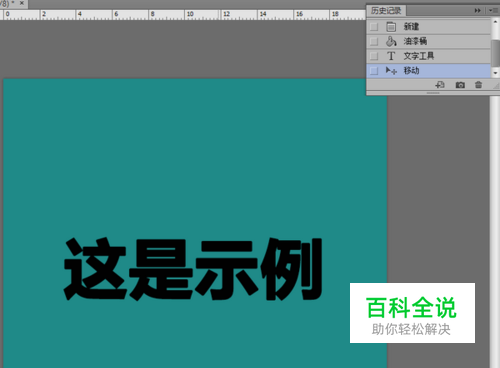Click the history panel scrollbar thumb
The width and height of the screenshot is (500, 368).
pos(495,52)
